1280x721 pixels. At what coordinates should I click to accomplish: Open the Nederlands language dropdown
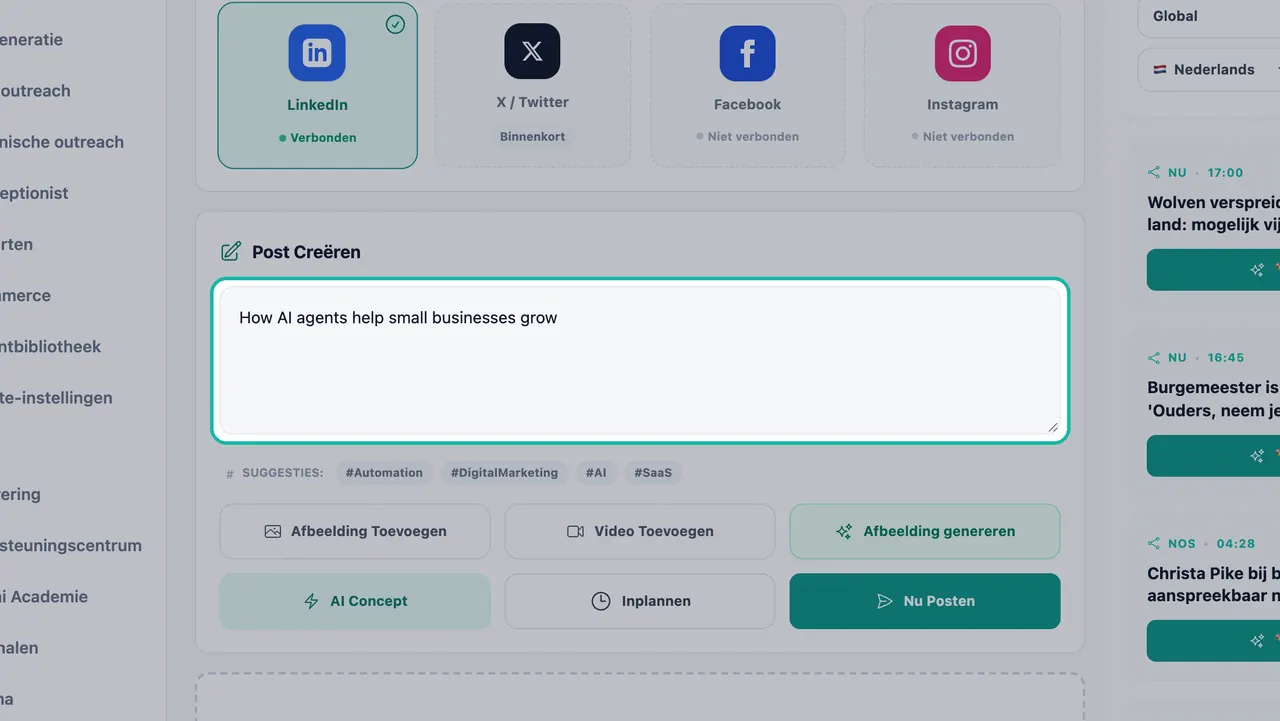point(1209,70)
